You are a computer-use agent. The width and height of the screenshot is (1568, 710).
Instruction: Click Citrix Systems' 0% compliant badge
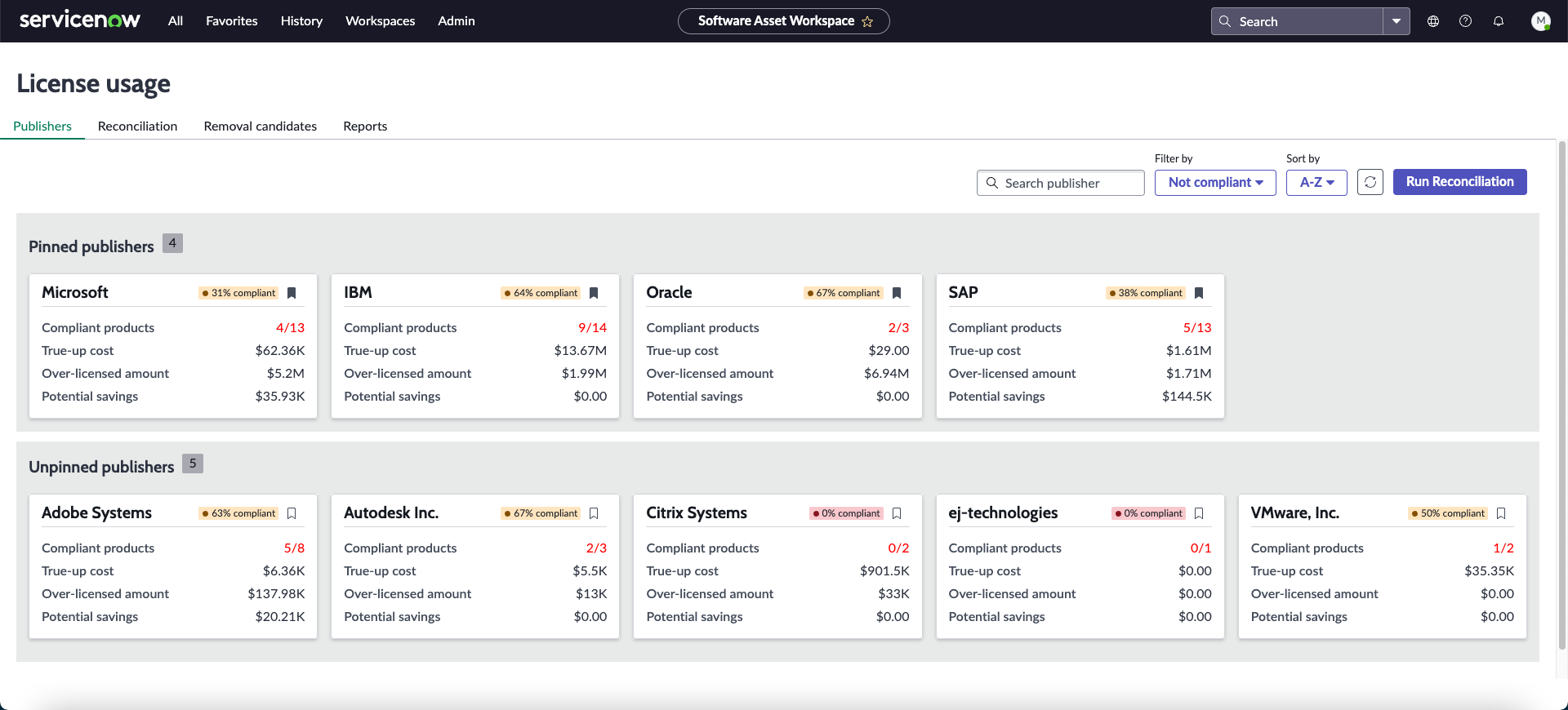(x=846, y=513)
